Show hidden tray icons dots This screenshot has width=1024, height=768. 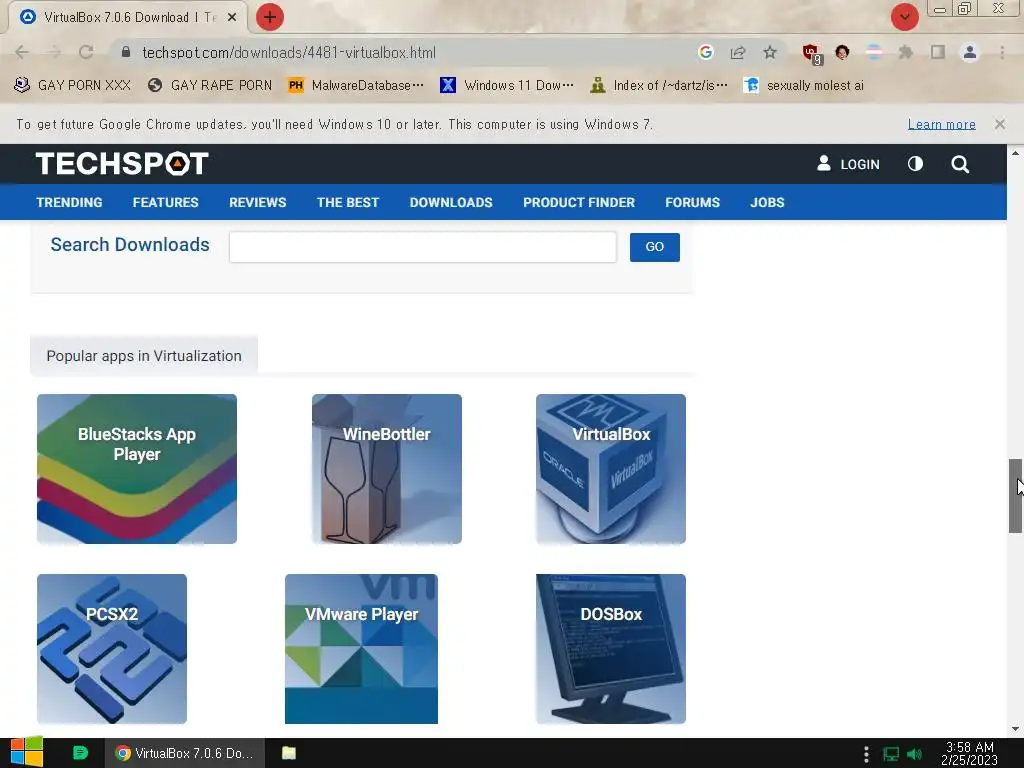[866, 754]
